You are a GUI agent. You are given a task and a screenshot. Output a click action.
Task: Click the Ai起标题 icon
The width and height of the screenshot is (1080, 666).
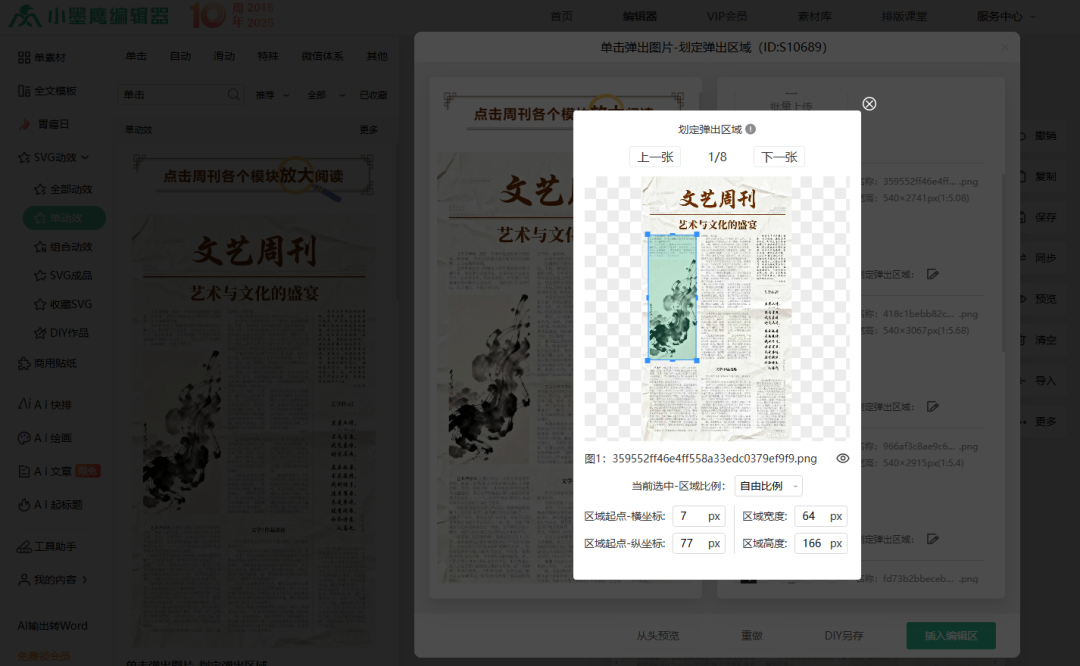coord(24,504)
